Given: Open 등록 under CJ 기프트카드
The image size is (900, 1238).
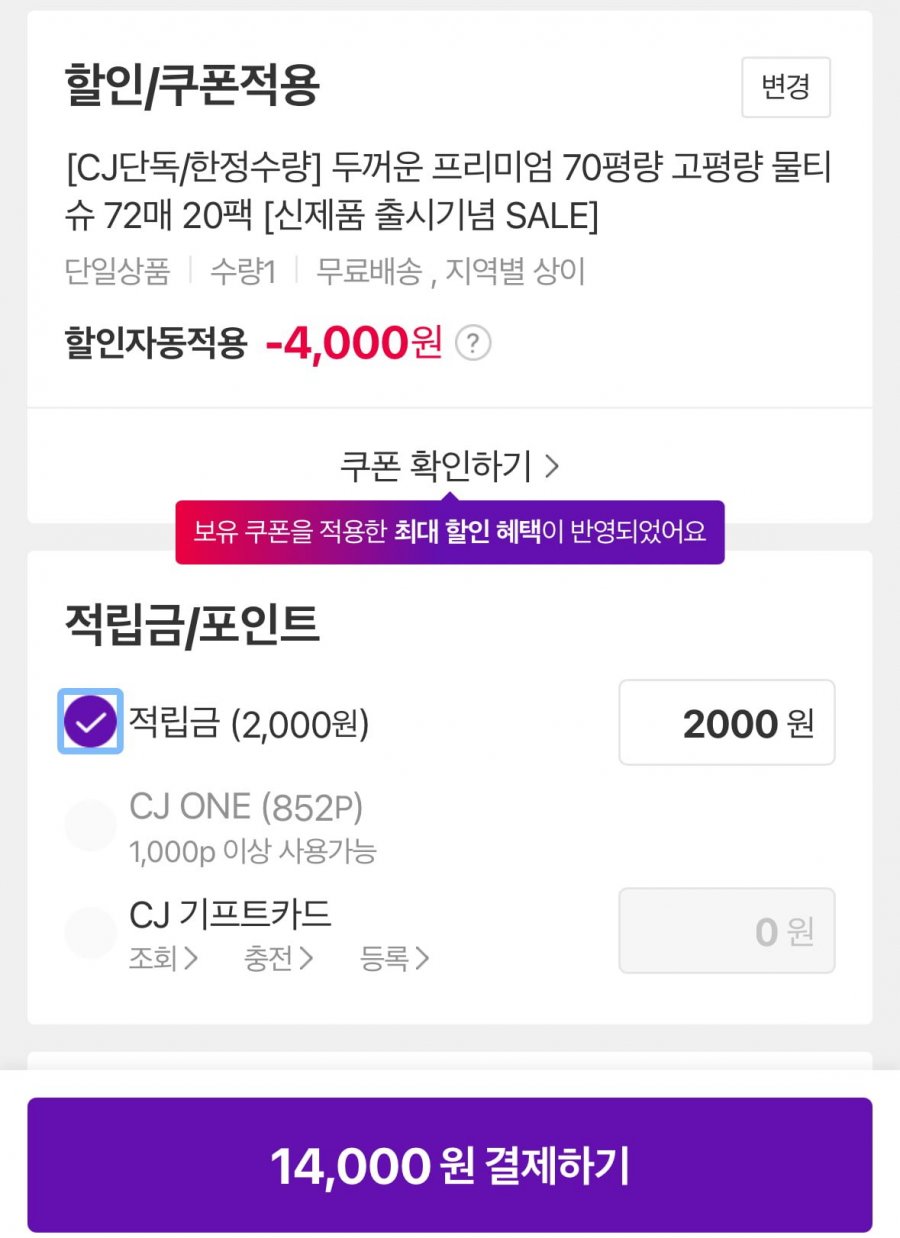Looking at the screenshot, I should tap(394, 958).
